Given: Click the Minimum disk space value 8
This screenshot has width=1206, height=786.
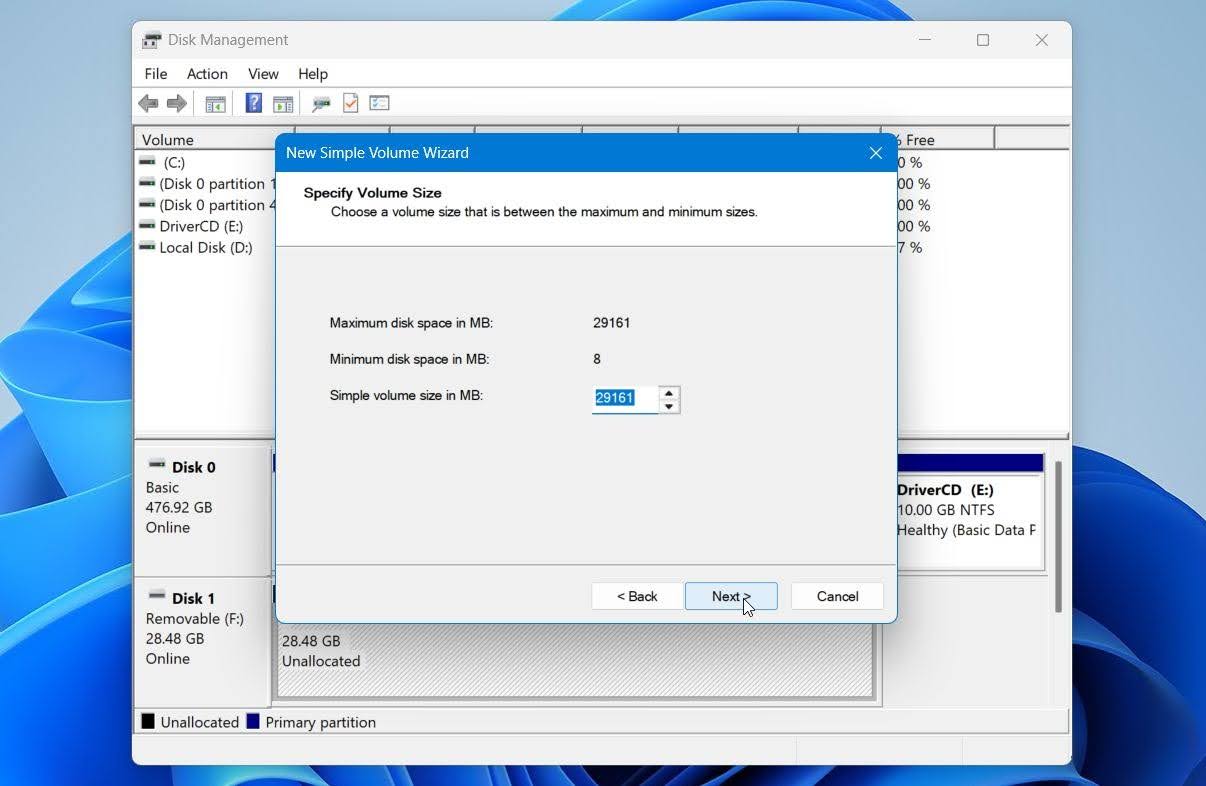Looking at the screenshot, I should (x=597, y=359).
